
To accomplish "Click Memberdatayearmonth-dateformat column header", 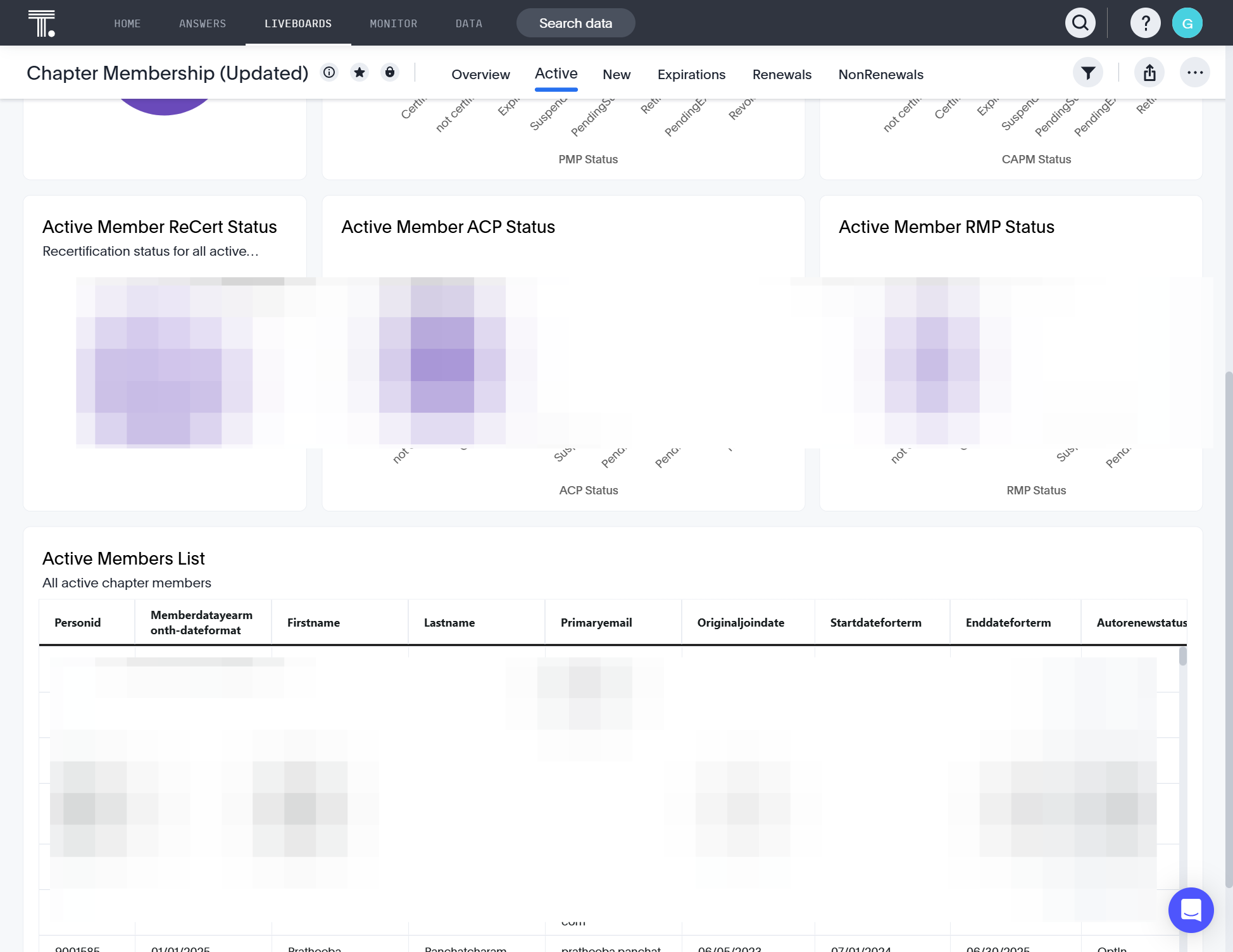I will pyautogui.click(x=203, y=622).
